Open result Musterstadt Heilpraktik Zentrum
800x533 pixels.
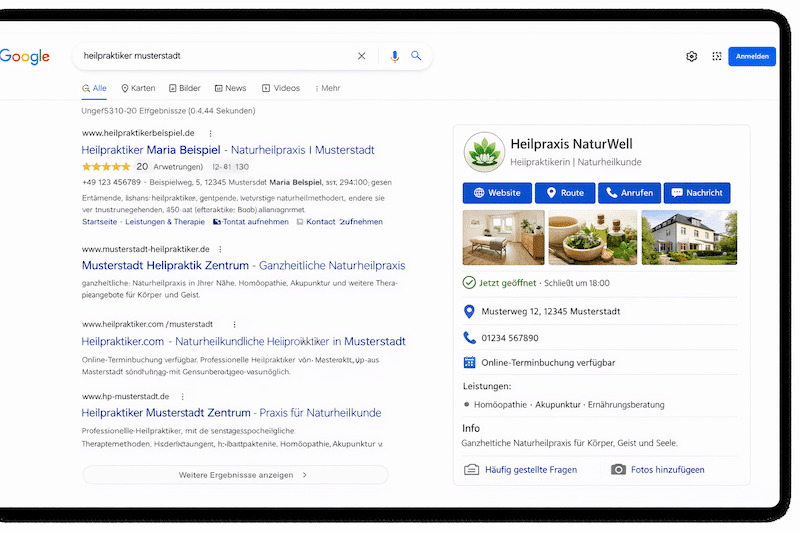pyautogui.click(x=243, y=266)
